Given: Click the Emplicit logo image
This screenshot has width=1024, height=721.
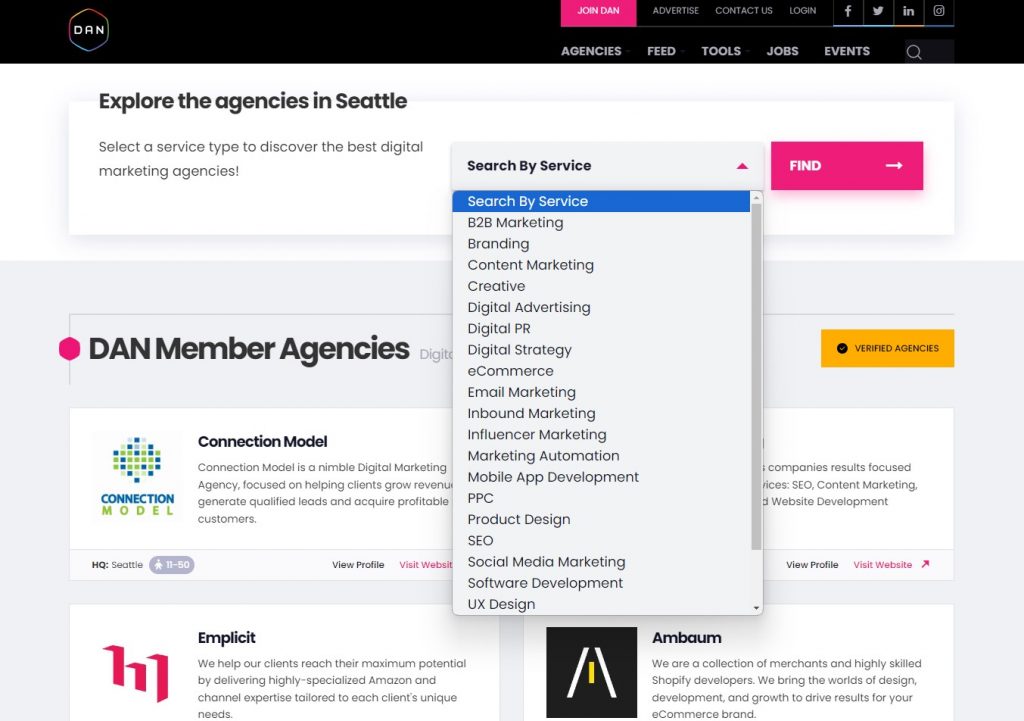Looking at the screenshot, I should (136, 672).
